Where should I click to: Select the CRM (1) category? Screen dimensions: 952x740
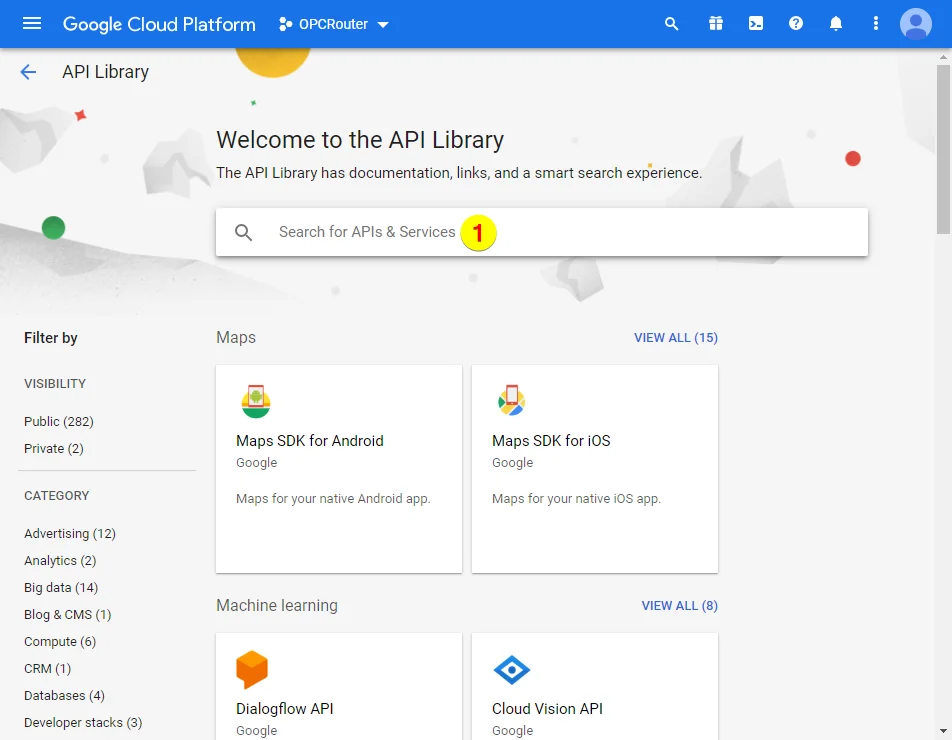click(x=47, y=668)
